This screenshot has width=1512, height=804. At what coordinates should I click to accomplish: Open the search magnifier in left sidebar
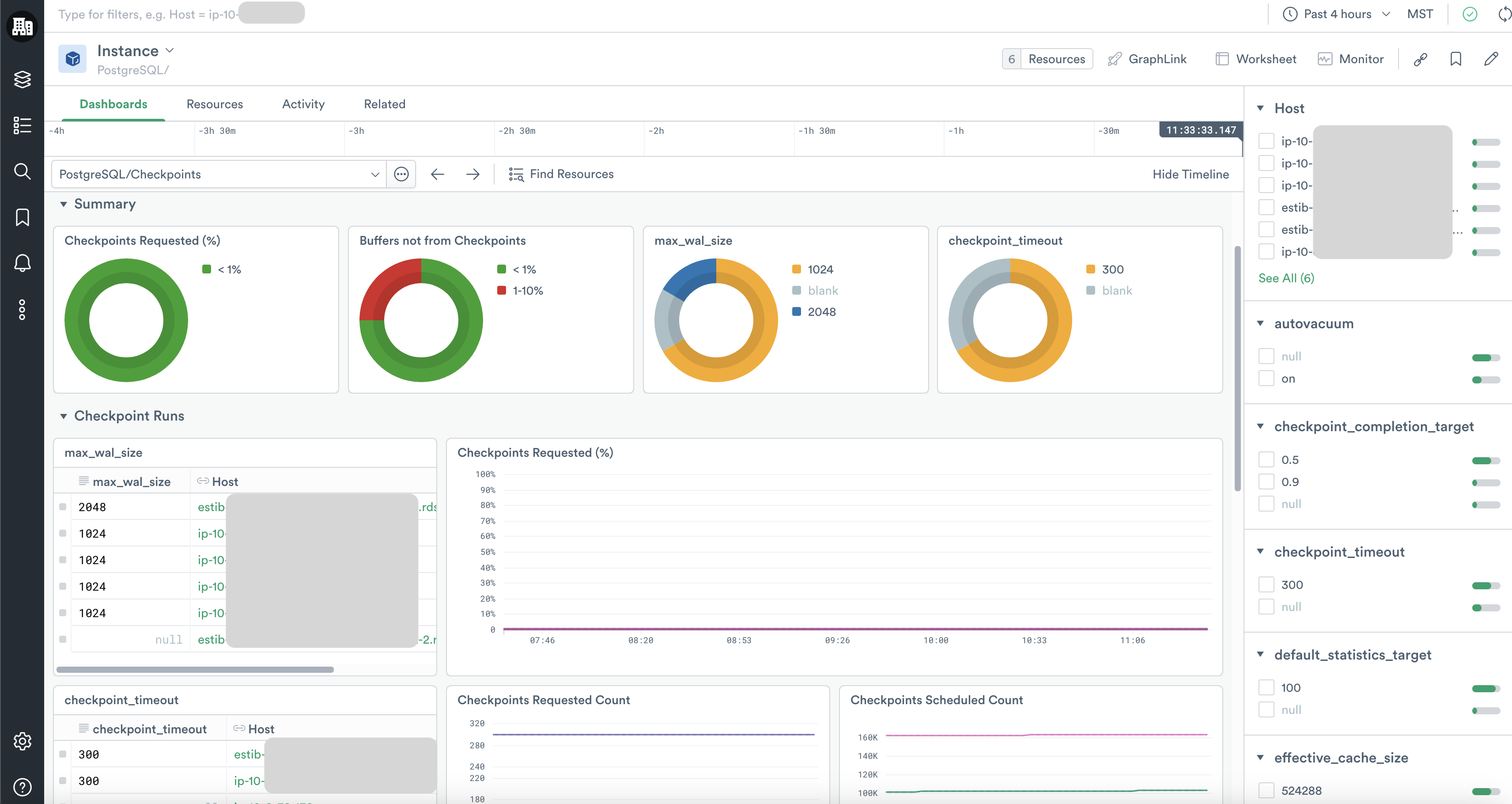pos(23,171)
